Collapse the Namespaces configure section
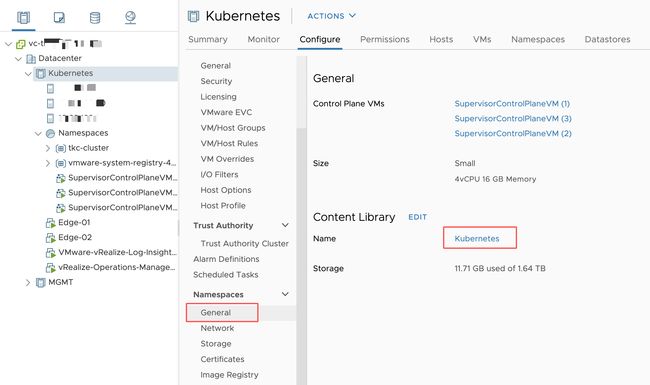 [285, 294]
